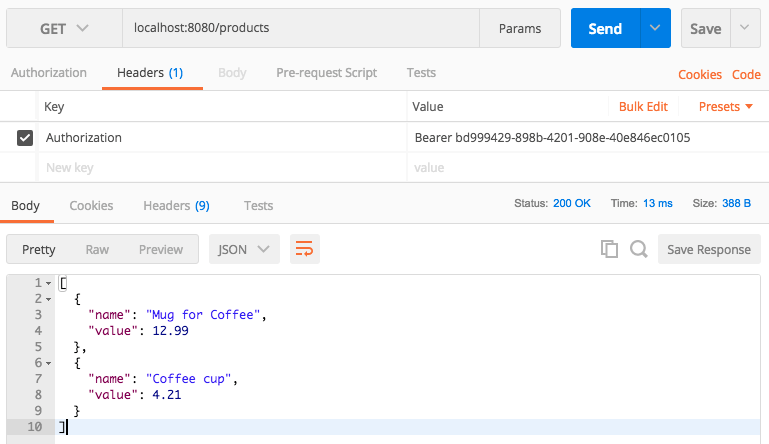The height and width of the screenshot is (444, 769).
Task: Copy response body with the copy icon
Action: point(609,249)
